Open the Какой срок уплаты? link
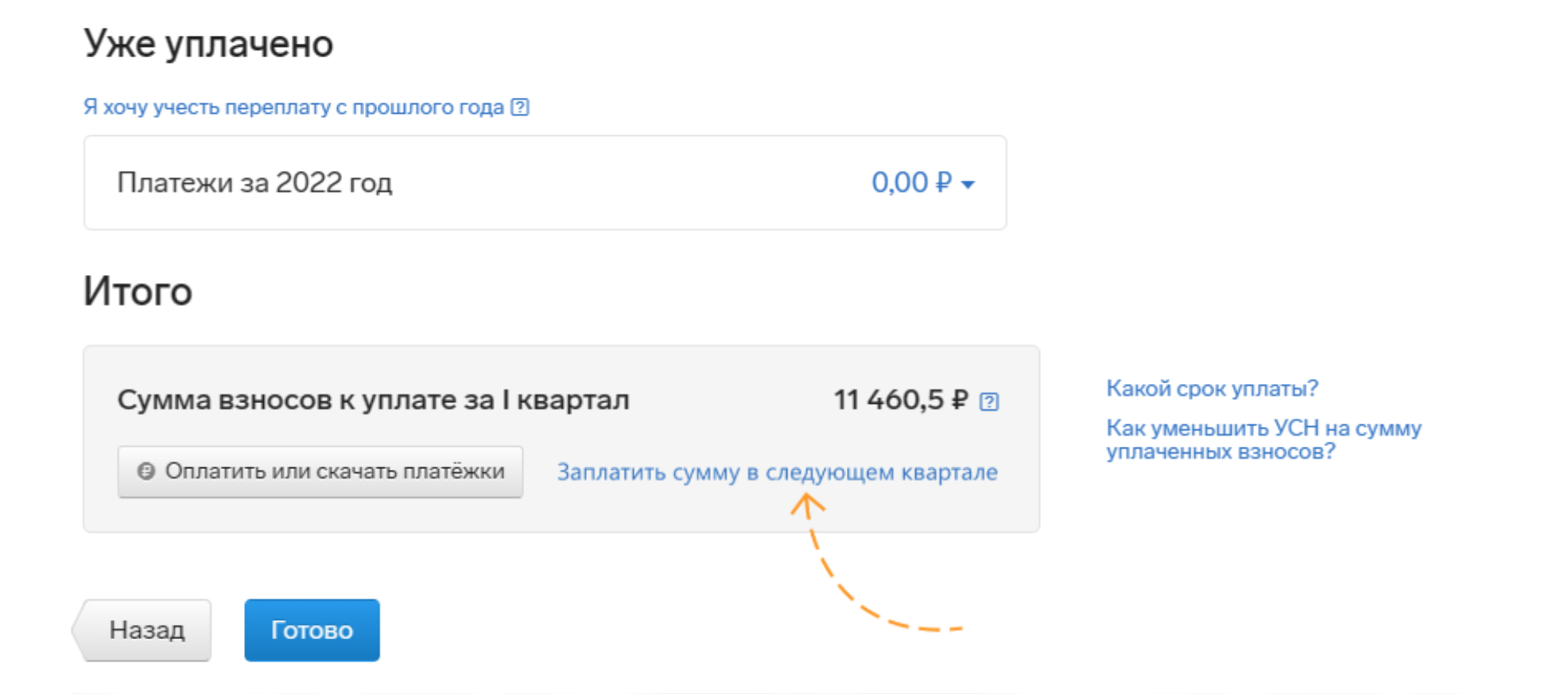The image size is (1568, 694). pos(1212,389)
